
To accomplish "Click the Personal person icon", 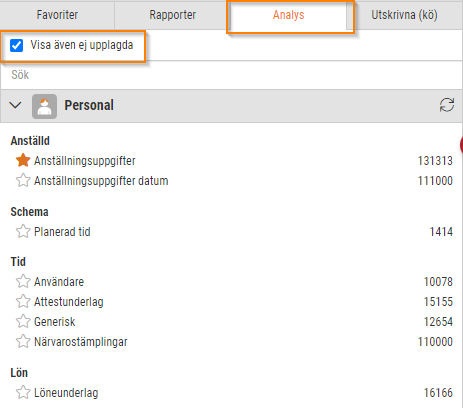I will [44, 106].
